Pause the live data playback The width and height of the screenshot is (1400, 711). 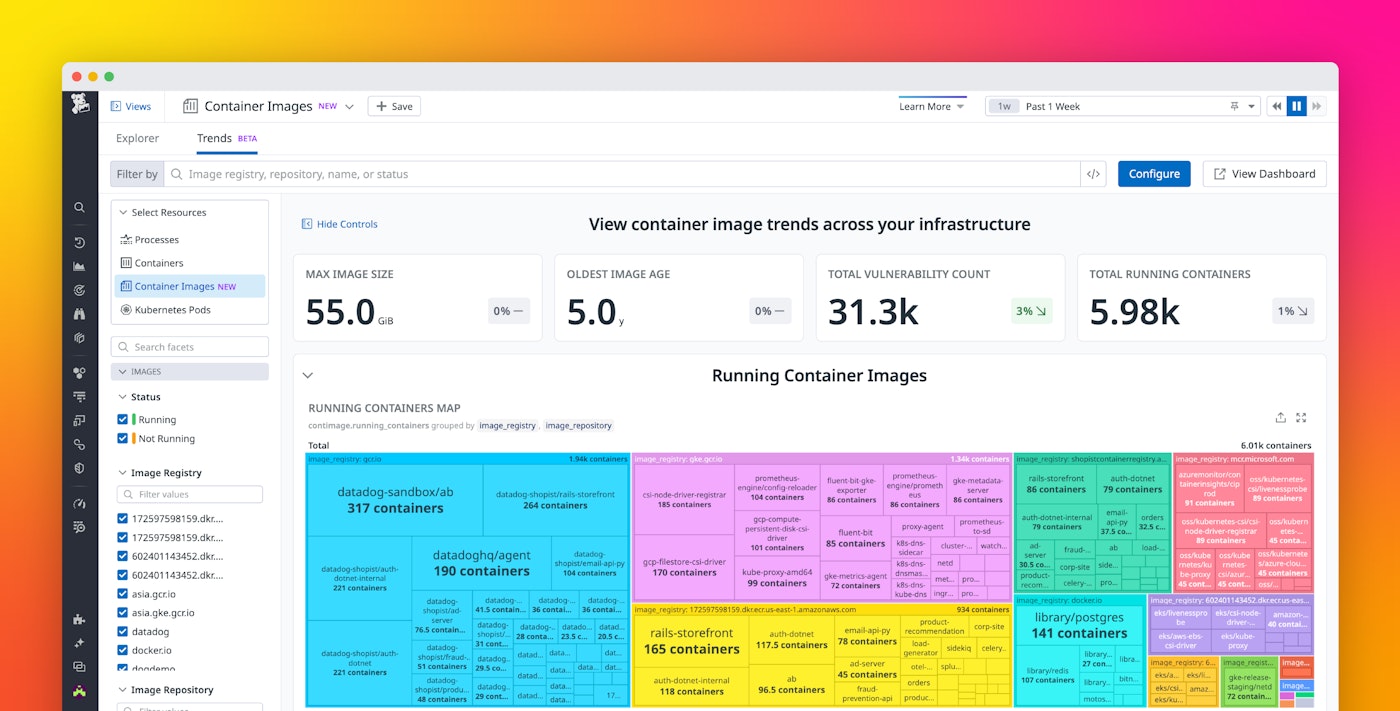(x=1297, y=105)
